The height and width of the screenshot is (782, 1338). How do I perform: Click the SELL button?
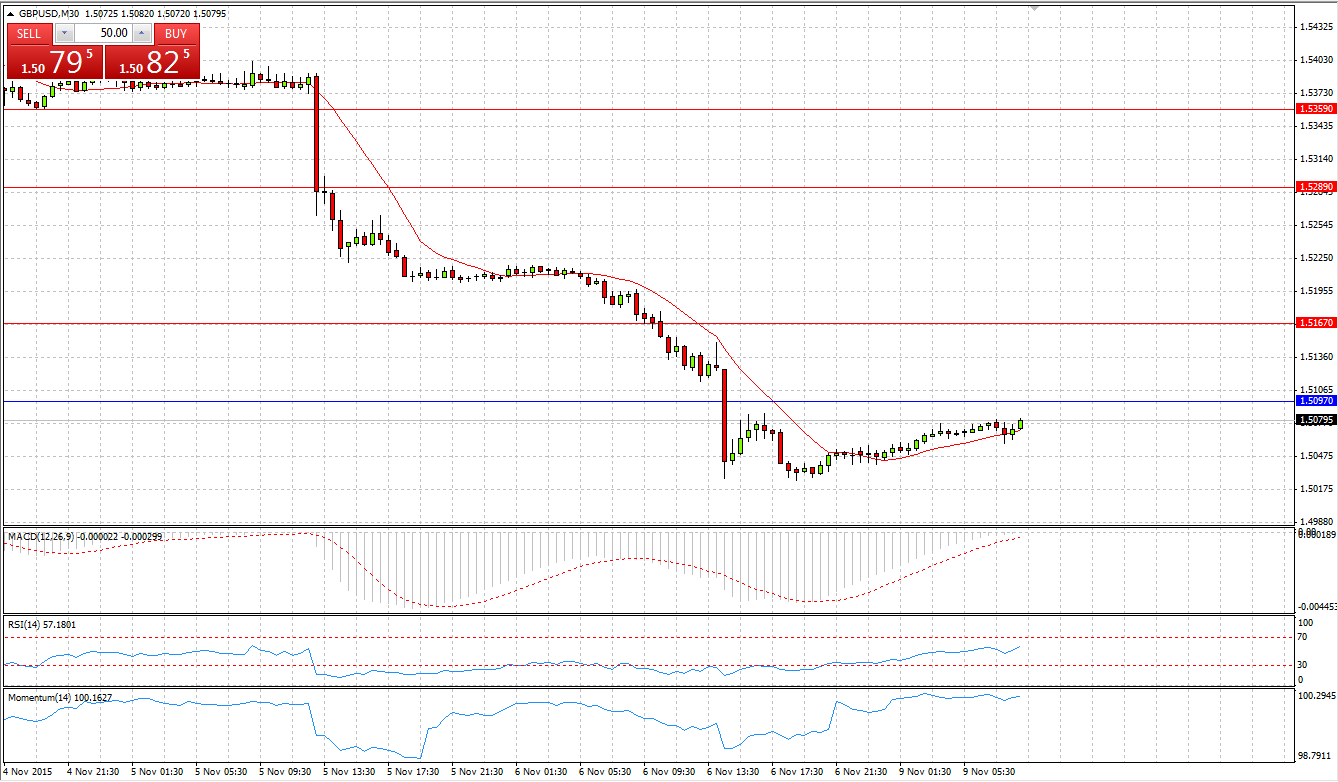coord(29,33)
